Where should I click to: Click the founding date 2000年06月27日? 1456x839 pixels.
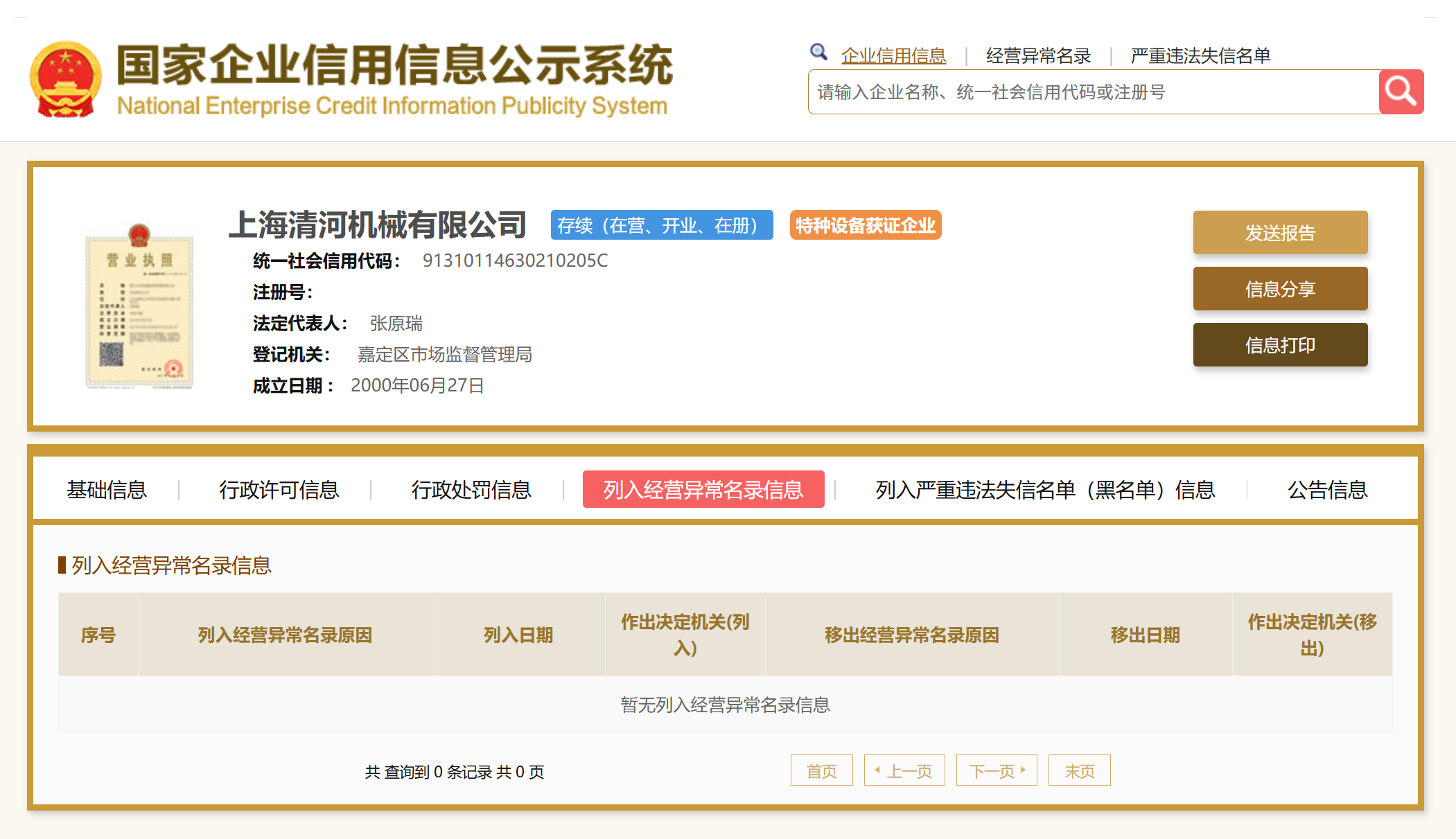coord(417,385)
